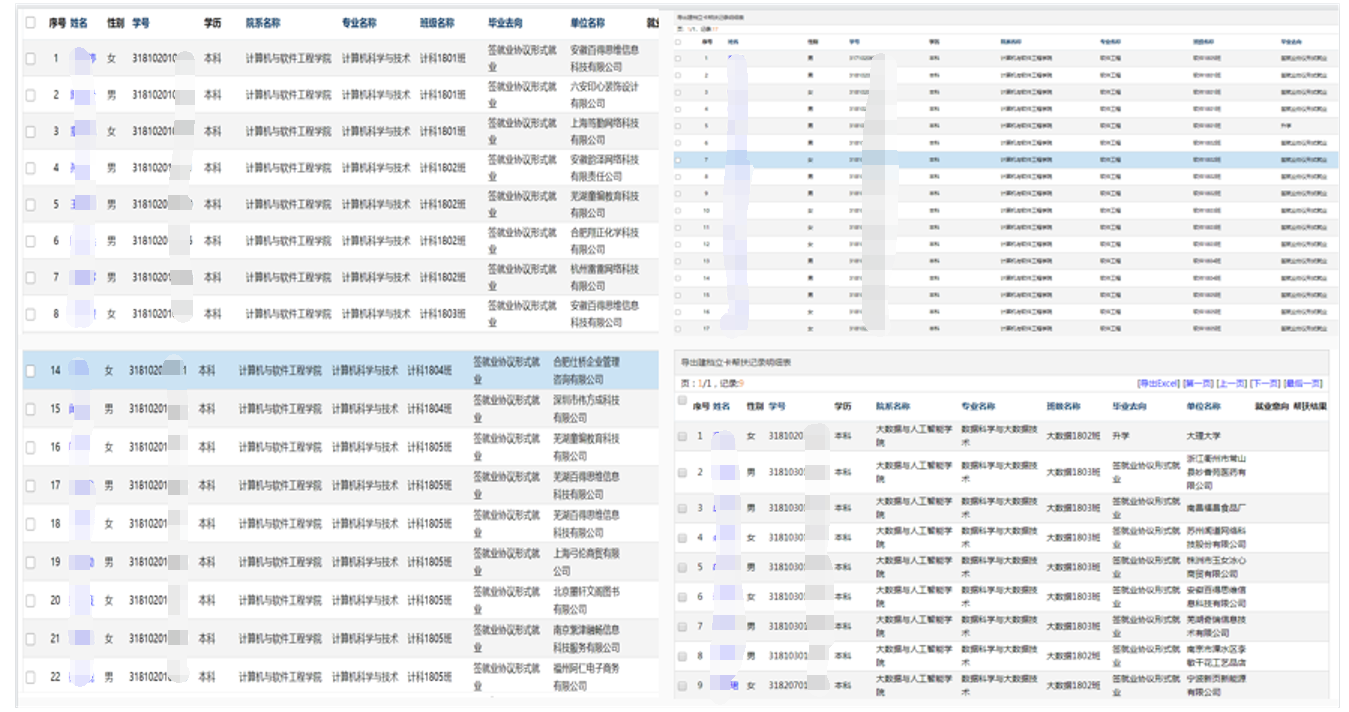
Task: Toggle checkbox for row 1 大理大学
Action: pyautogui.click(x=682, y=436)
